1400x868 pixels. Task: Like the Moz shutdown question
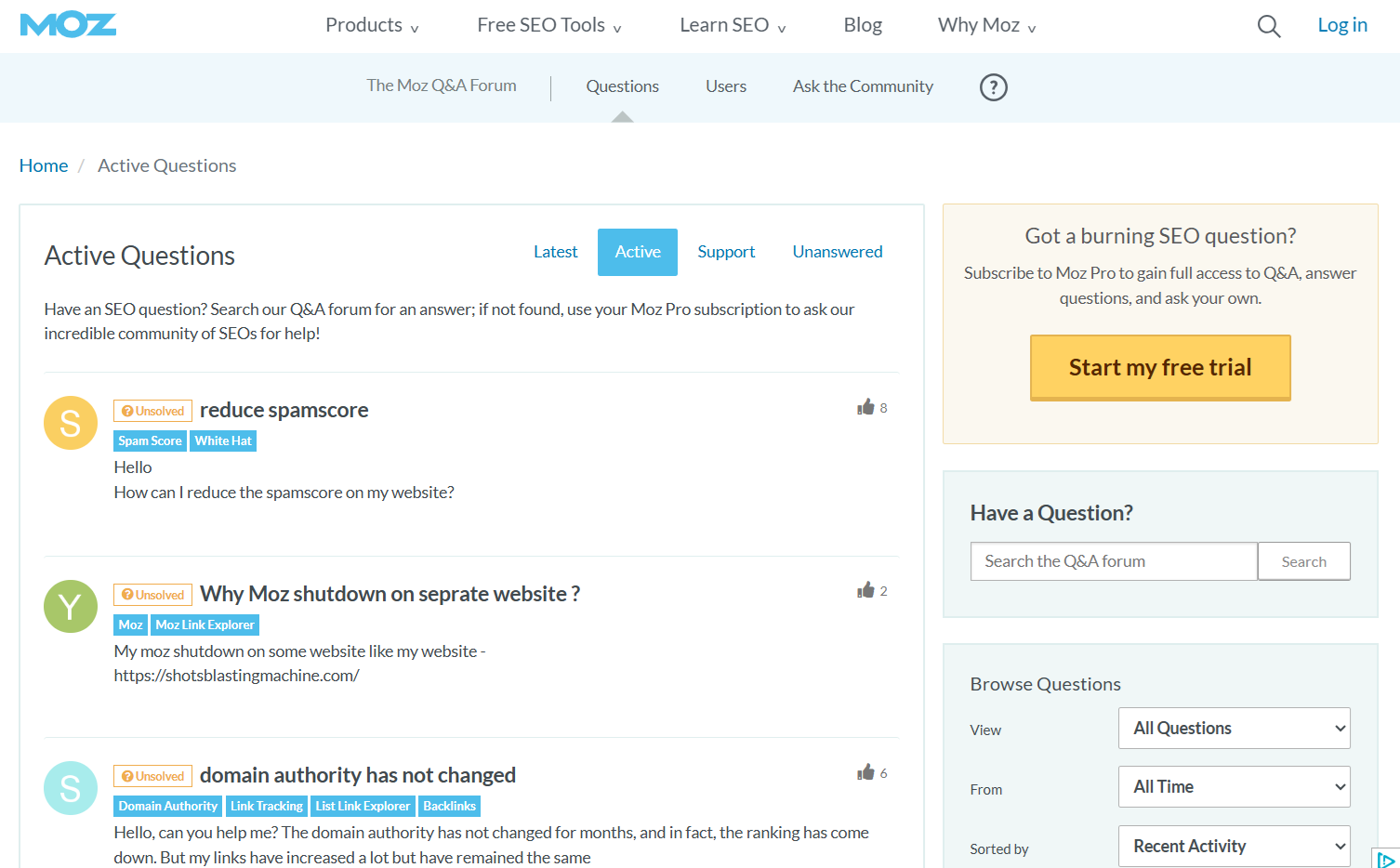pyautogui.click(x=866, y=590)
